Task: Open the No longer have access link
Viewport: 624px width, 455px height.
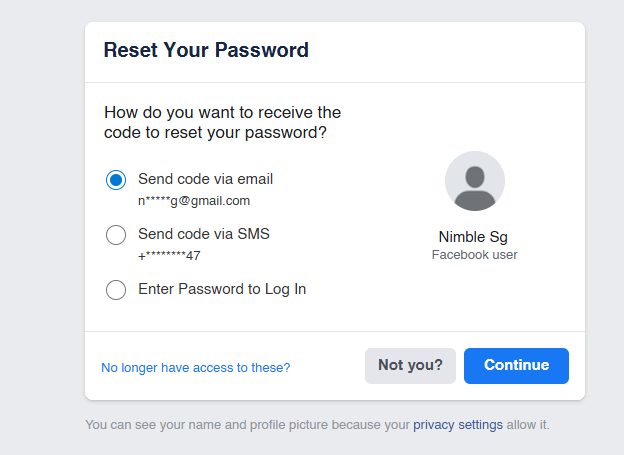Action: pyautogui.click(x=196, y=368)
